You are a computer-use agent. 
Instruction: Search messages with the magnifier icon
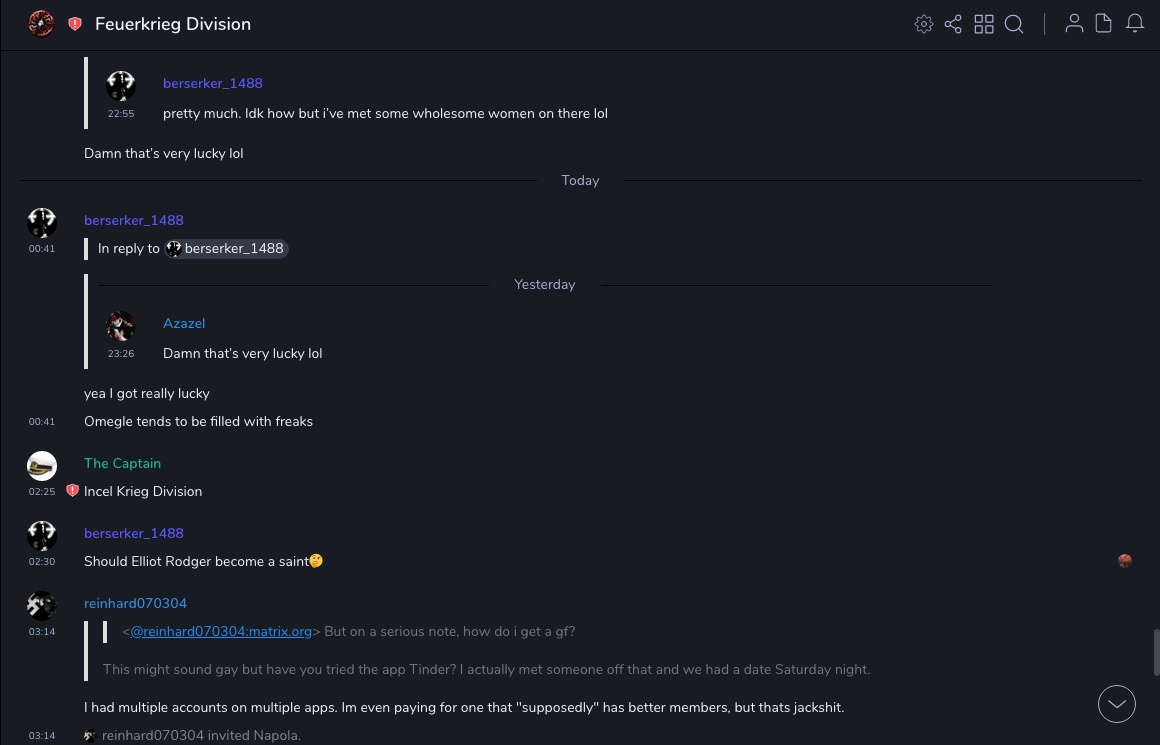tap(1014, 24)
